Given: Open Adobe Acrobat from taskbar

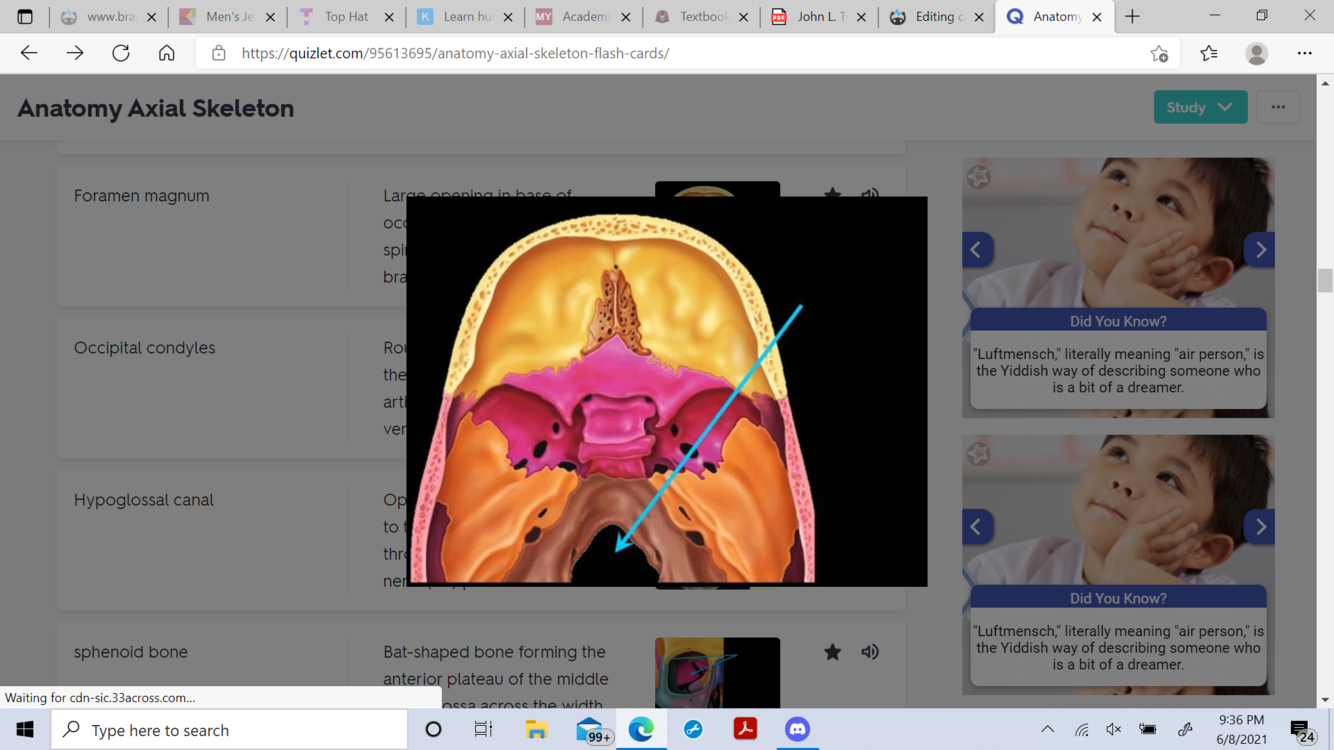Looking at the screenshot, I should point(745,730).
